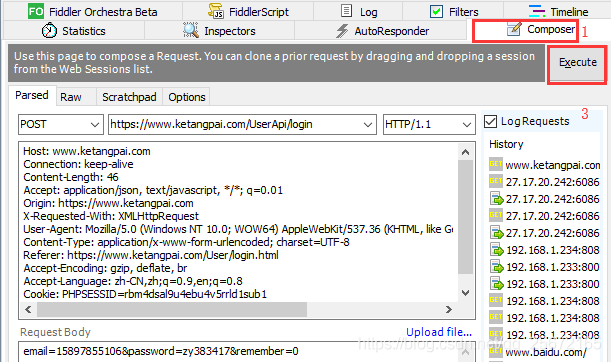611x362 pixels.
Task: Click the green Filters checkmark
Action: tap(436, 11)
